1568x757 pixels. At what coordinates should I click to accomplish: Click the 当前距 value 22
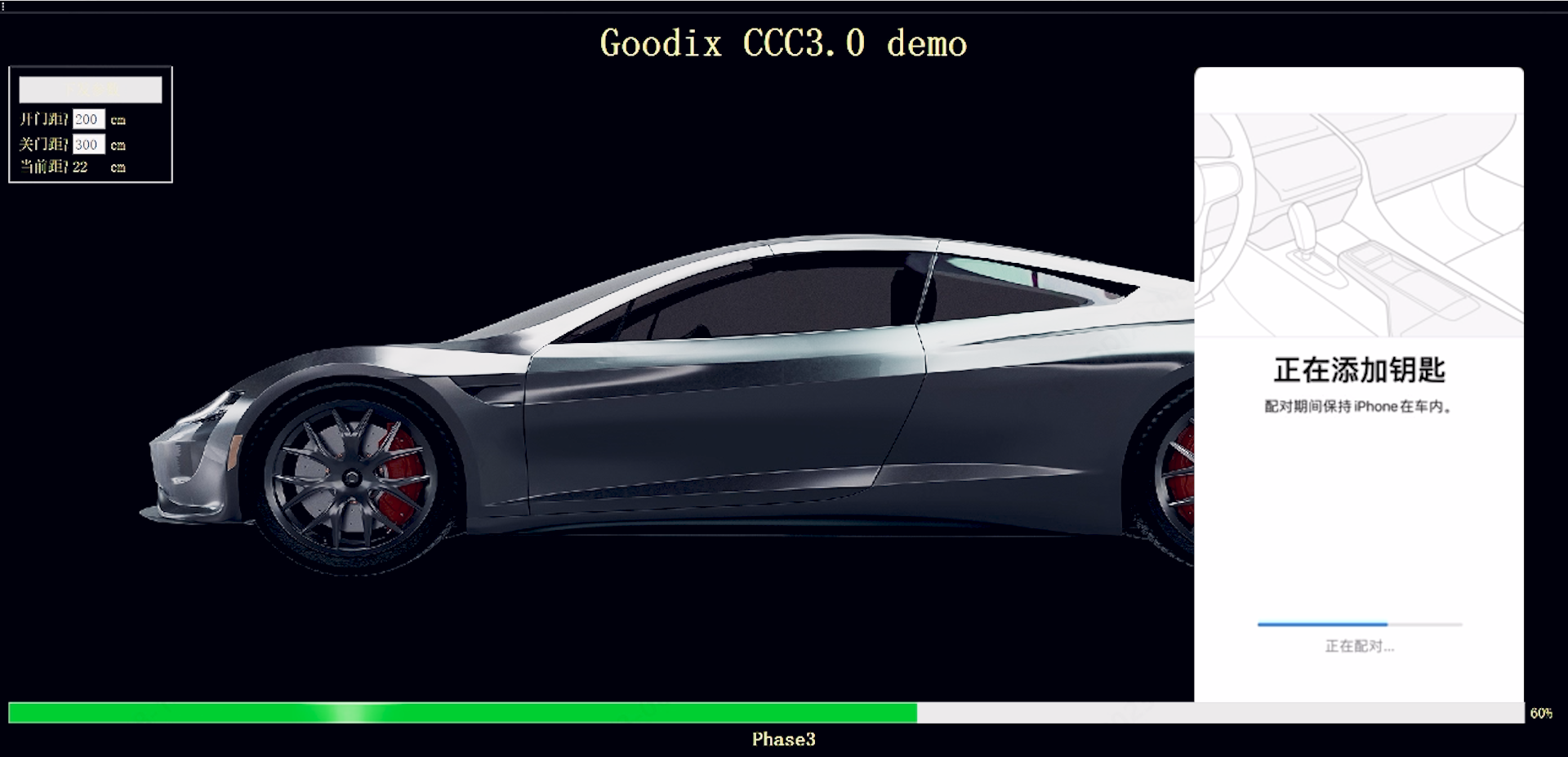click(x=80, y=167)
